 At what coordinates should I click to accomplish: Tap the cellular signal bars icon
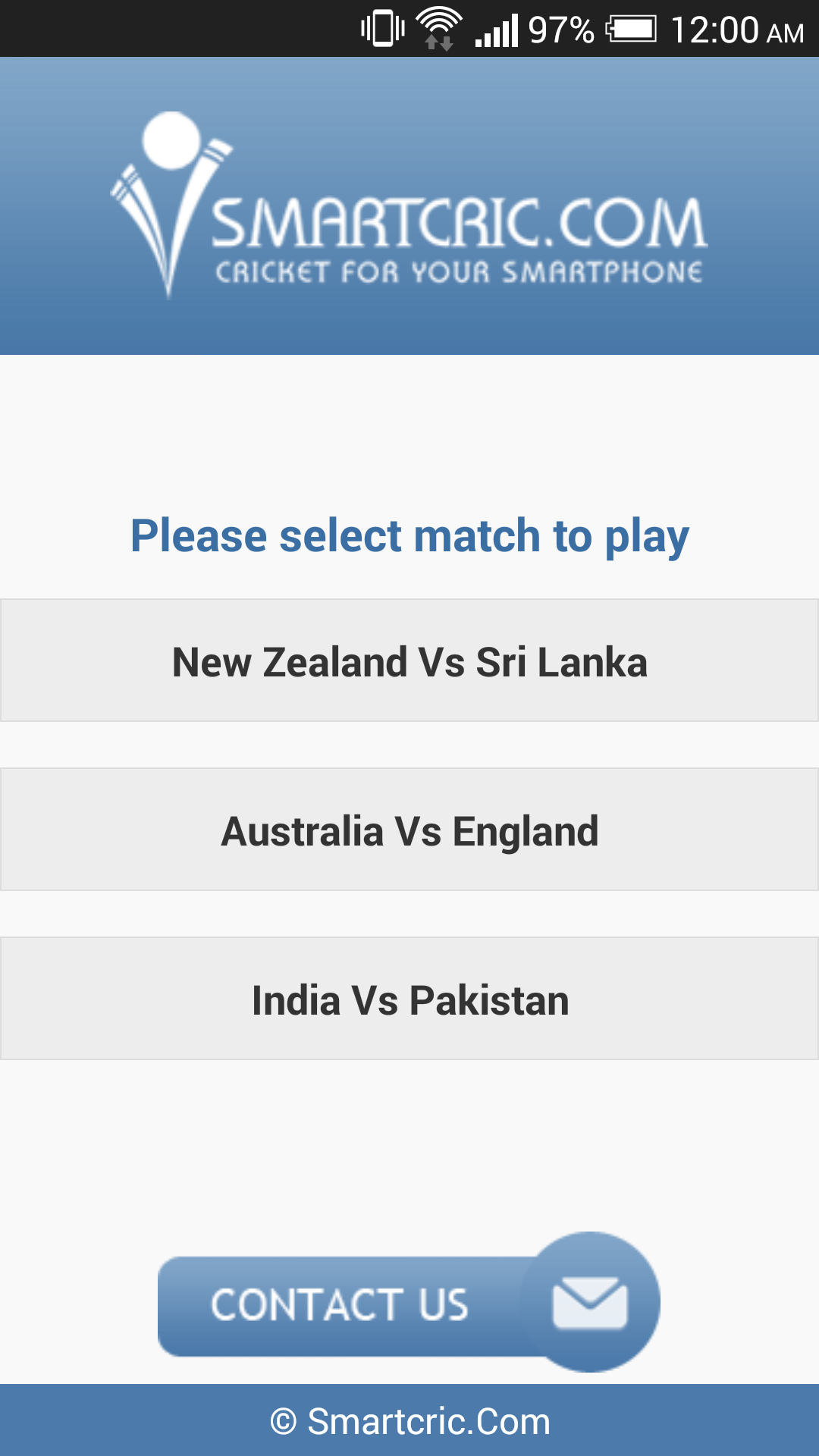coord(497,30)
